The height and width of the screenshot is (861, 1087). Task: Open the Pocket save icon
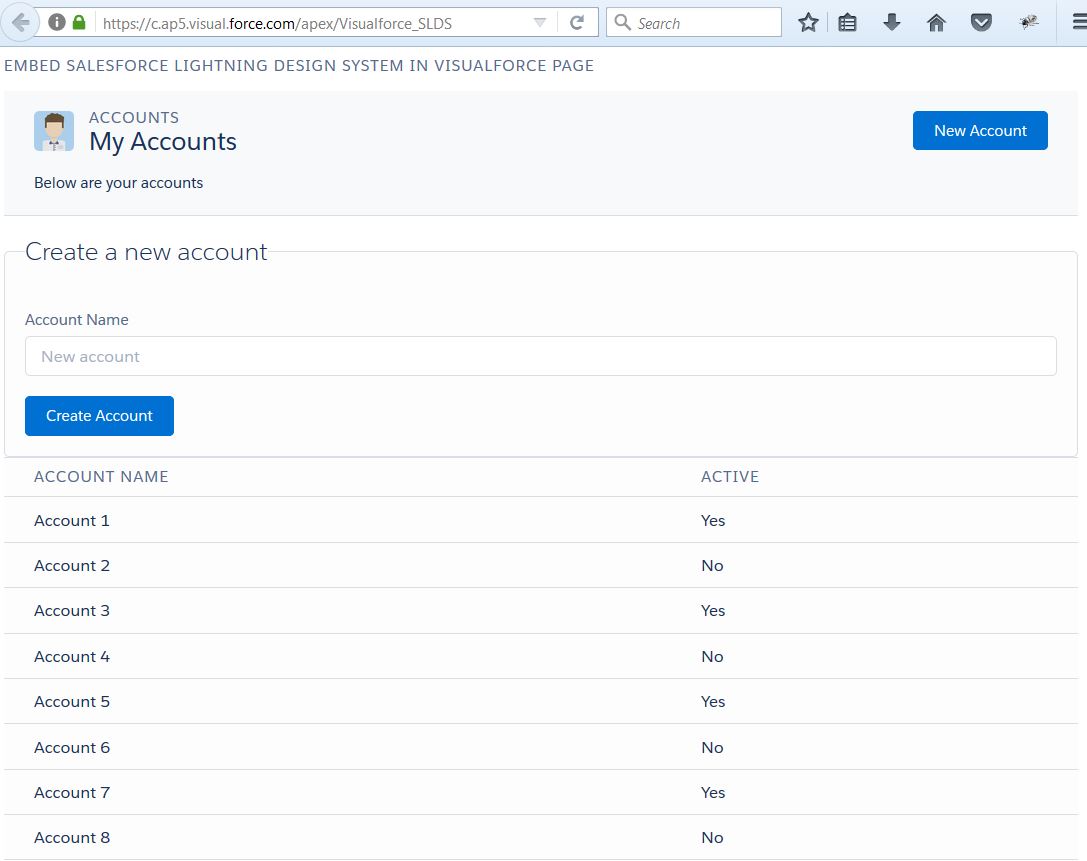[981, 21]
